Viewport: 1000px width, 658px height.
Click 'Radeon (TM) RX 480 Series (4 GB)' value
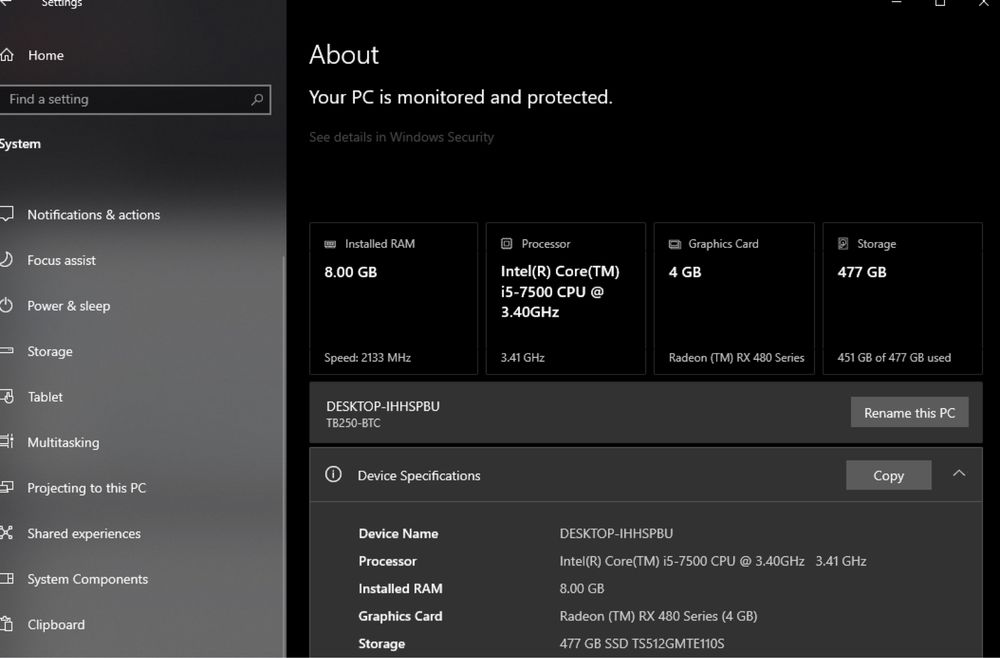click(x=658, y=616)
